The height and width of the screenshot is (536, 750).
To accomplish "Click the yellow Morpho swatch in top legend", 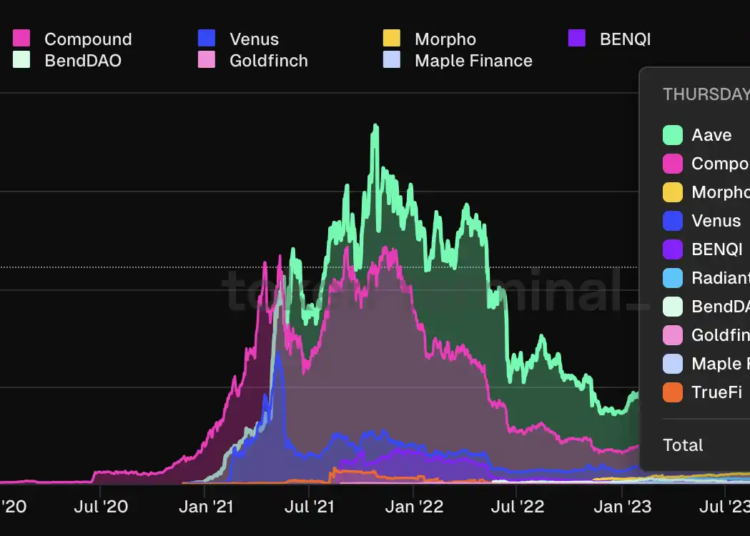I will pos(392,39).
